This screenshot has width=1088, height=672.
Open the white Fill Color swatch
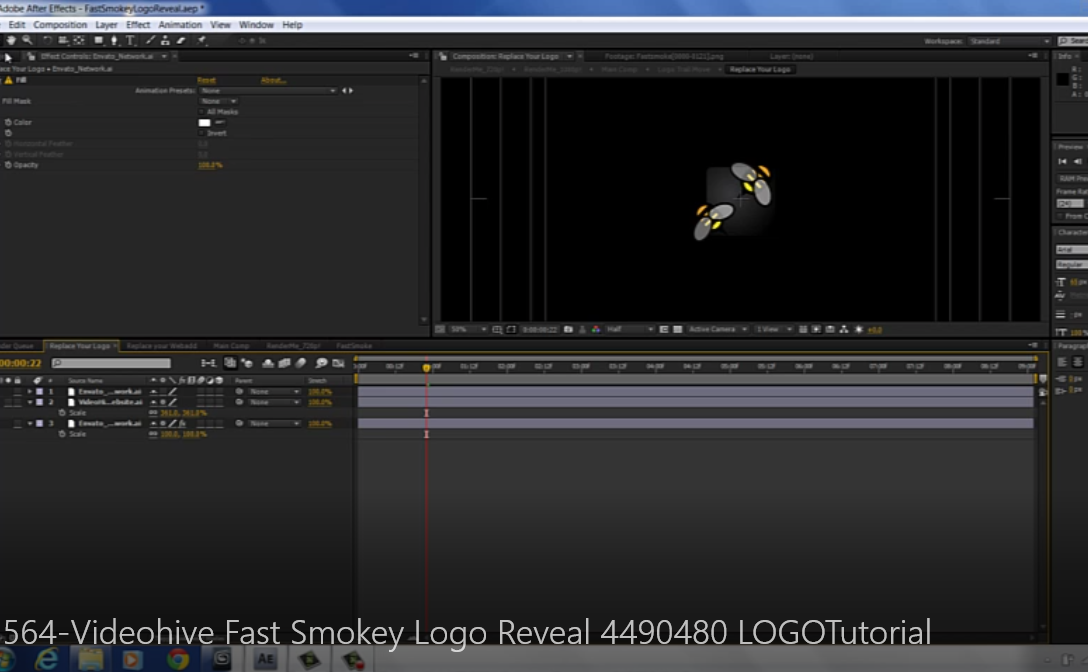point(205,123)
